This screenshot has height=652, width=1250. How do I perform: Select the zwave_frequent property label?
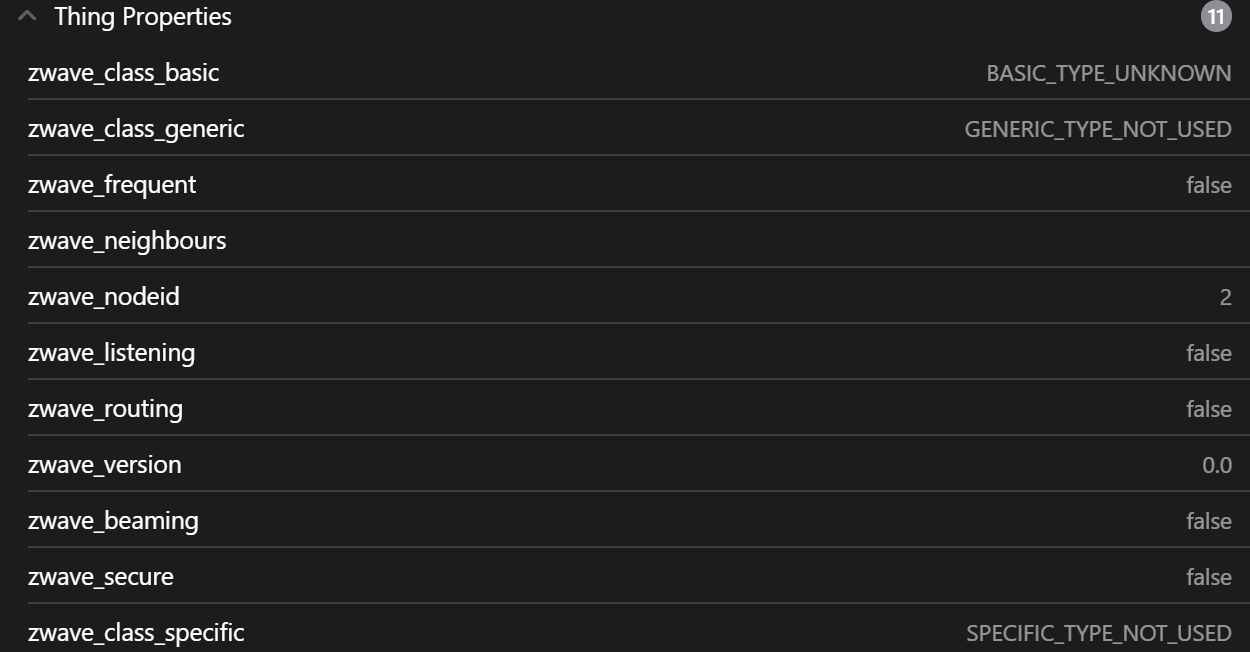click(112, 185)
